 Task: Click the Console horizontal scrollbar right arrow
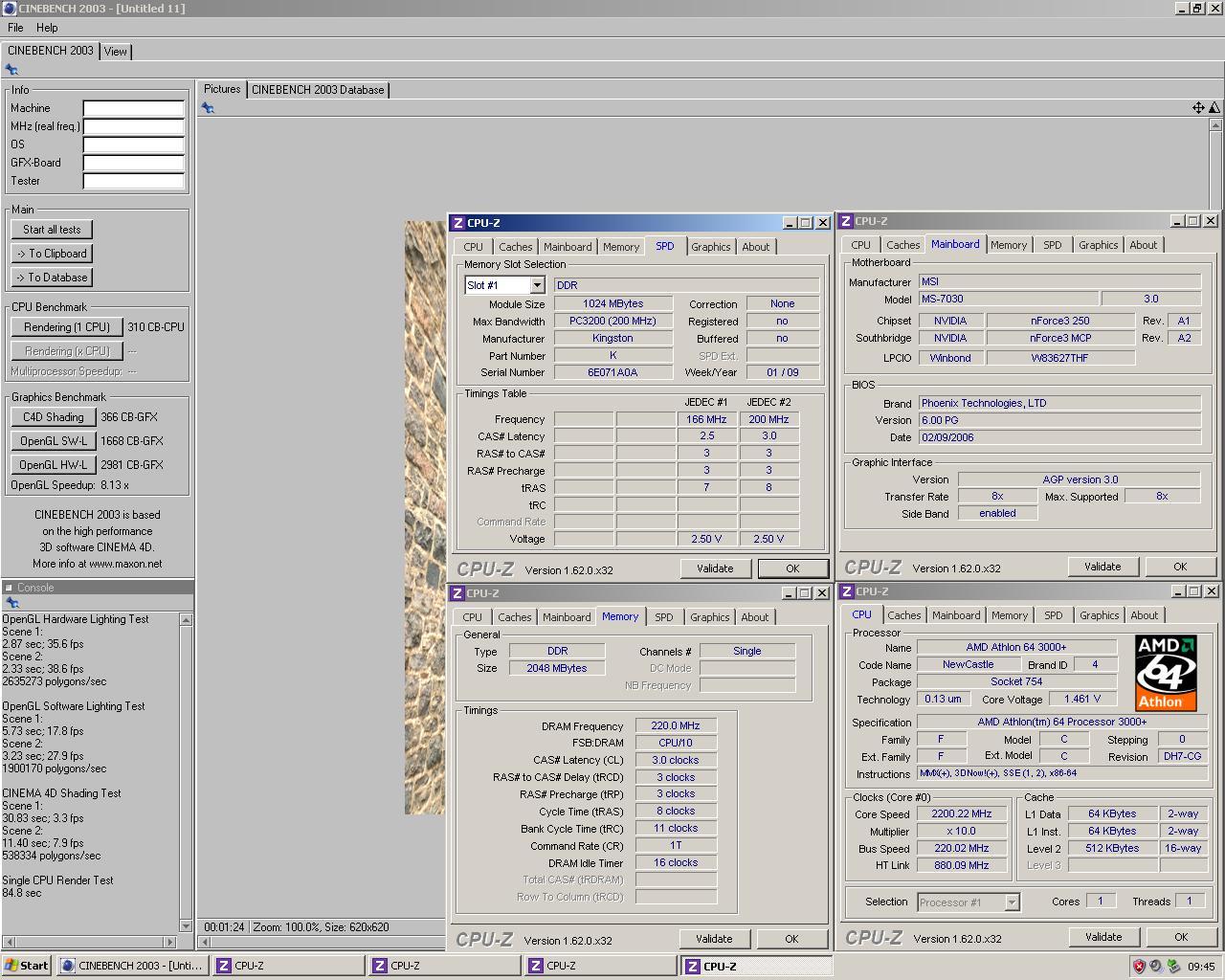point(171,943)
